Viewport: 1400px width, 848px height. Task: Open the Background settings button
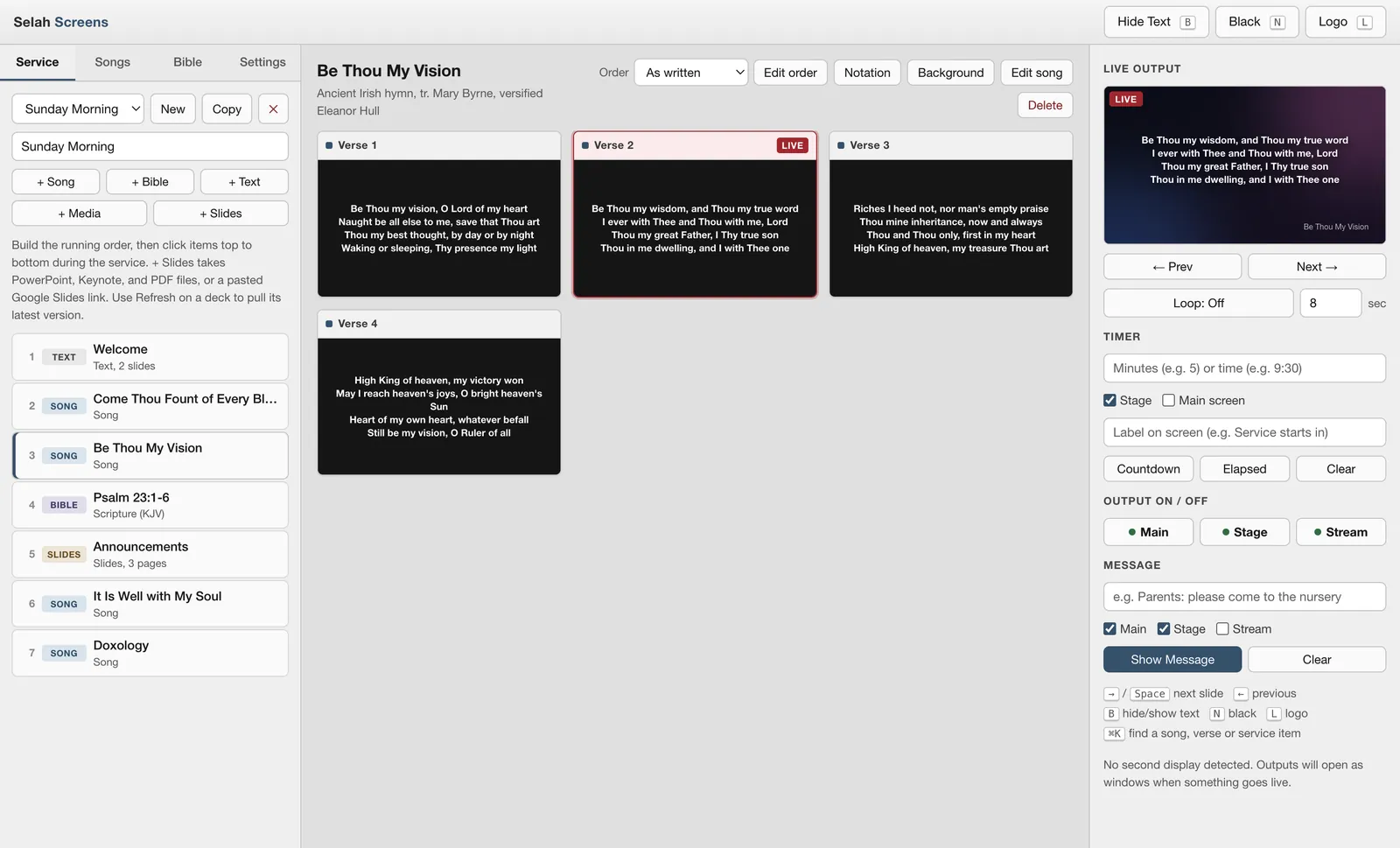(x=950, y=73)
